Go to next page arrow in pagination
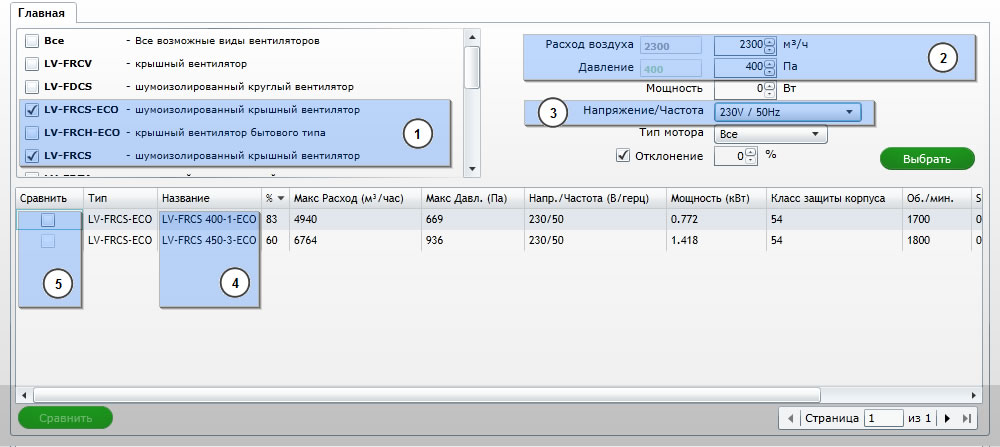The width and height of the screenshot is (1000, 447). click(x=947, y=418)
